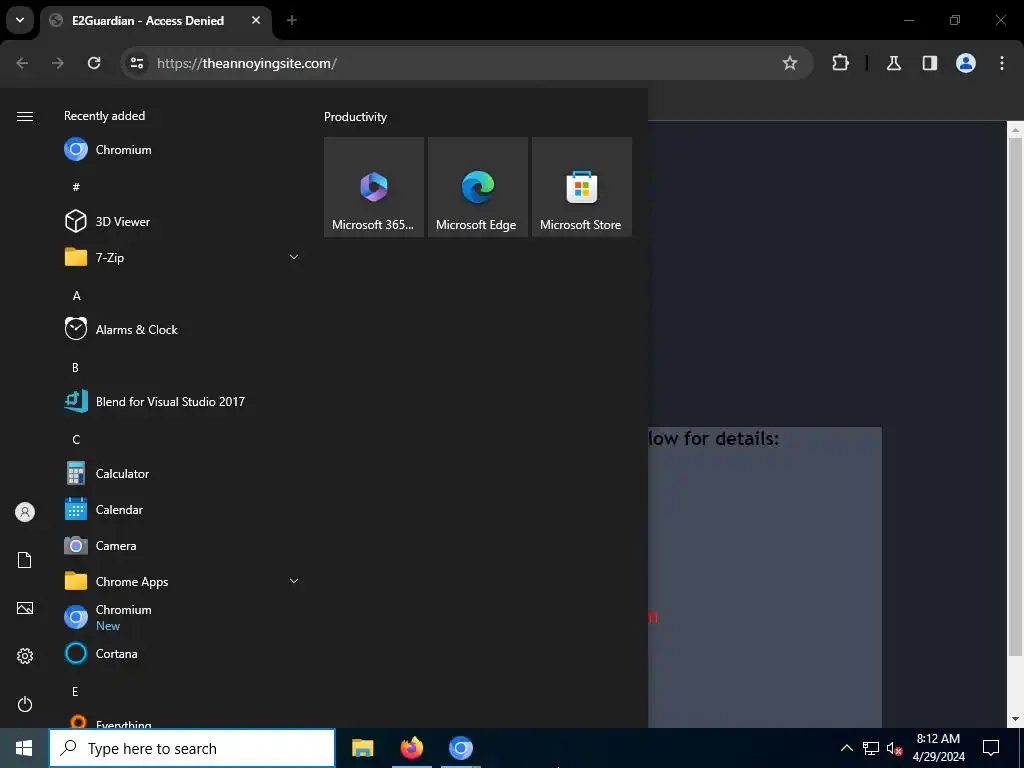The image size is (1024, 768).
Task: Click in taskbar search box
Action: [x=192, y=748]
